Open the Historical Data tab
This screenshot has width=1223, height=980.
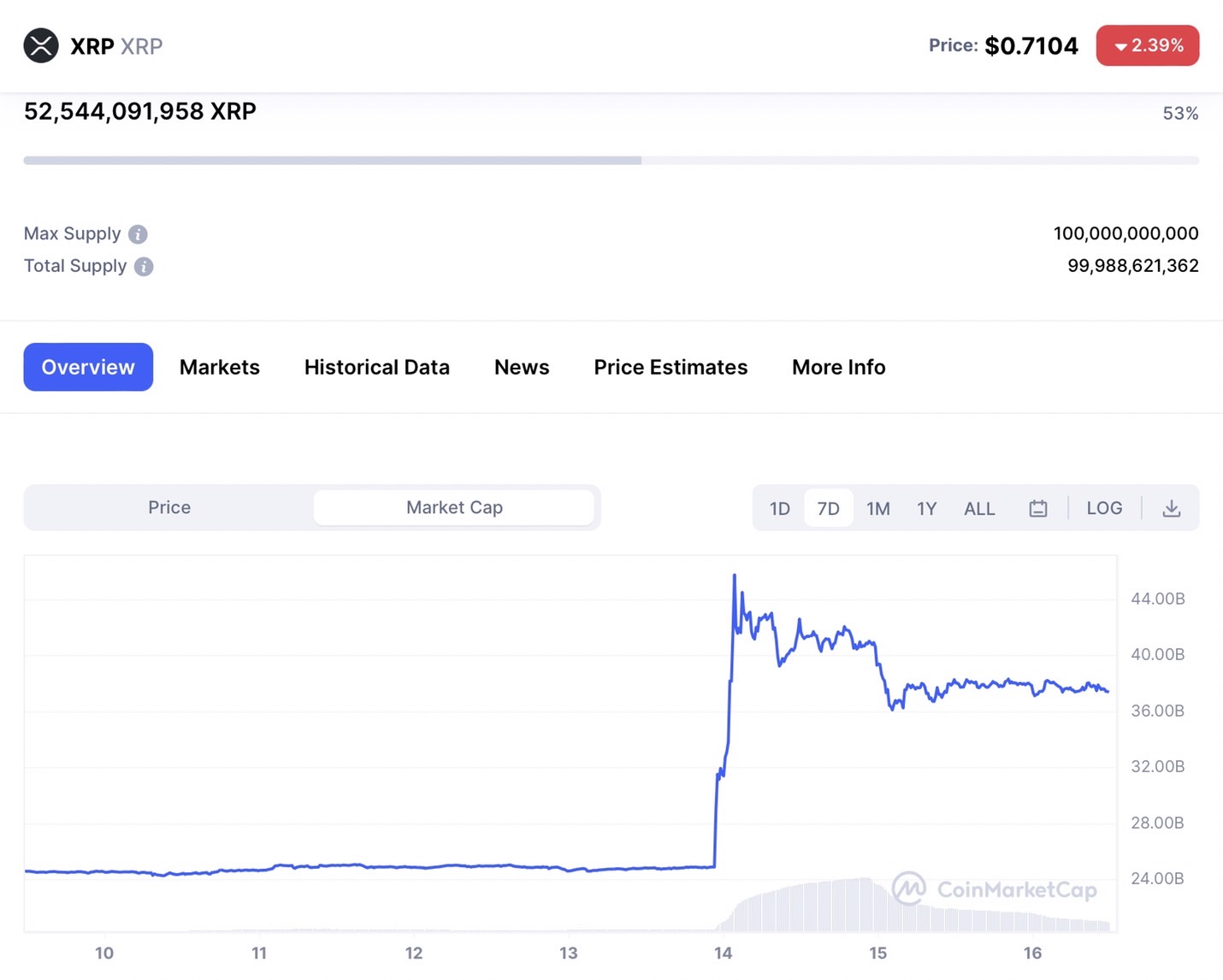pos(377,367)
